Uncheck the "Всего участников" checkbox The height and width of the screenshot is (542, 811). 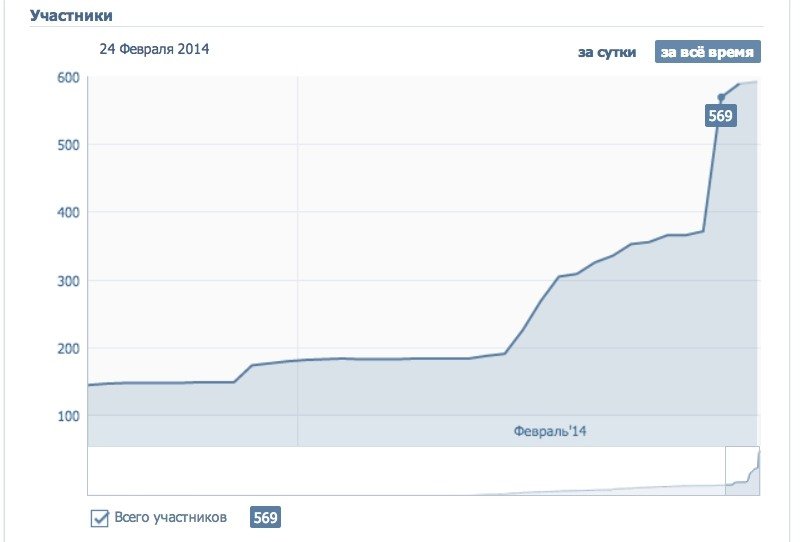(100, 518)
